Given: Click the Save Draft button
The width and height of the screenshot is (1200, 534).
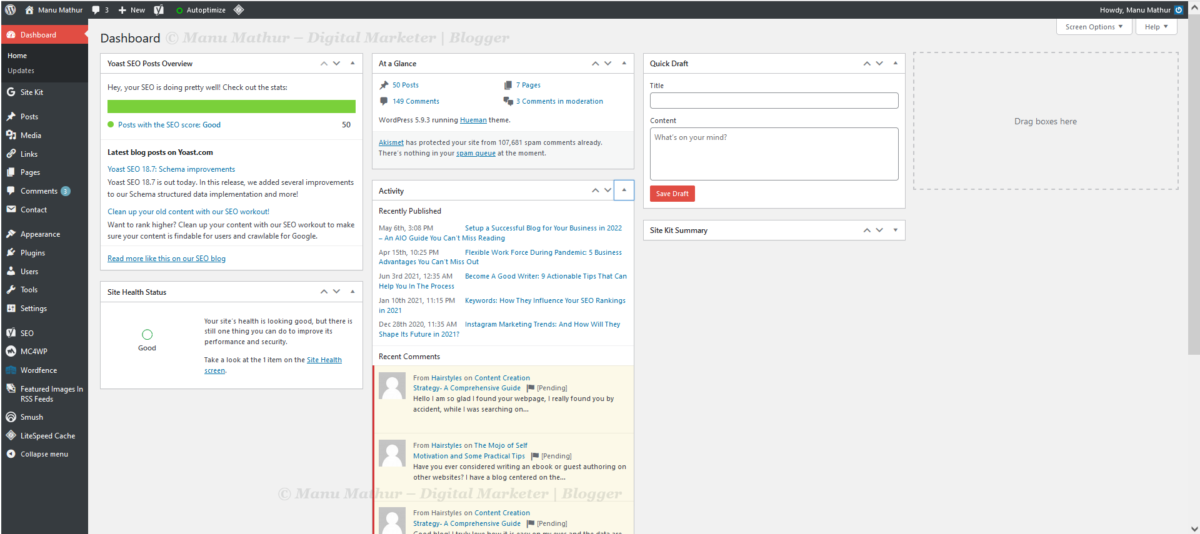Looking at the screenshot, I should 672,194.
